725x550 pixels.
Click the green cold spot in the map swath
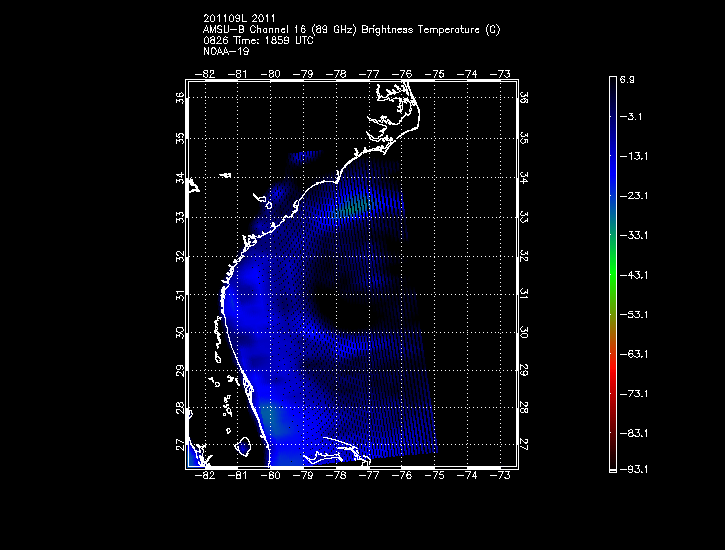[354, 206]
